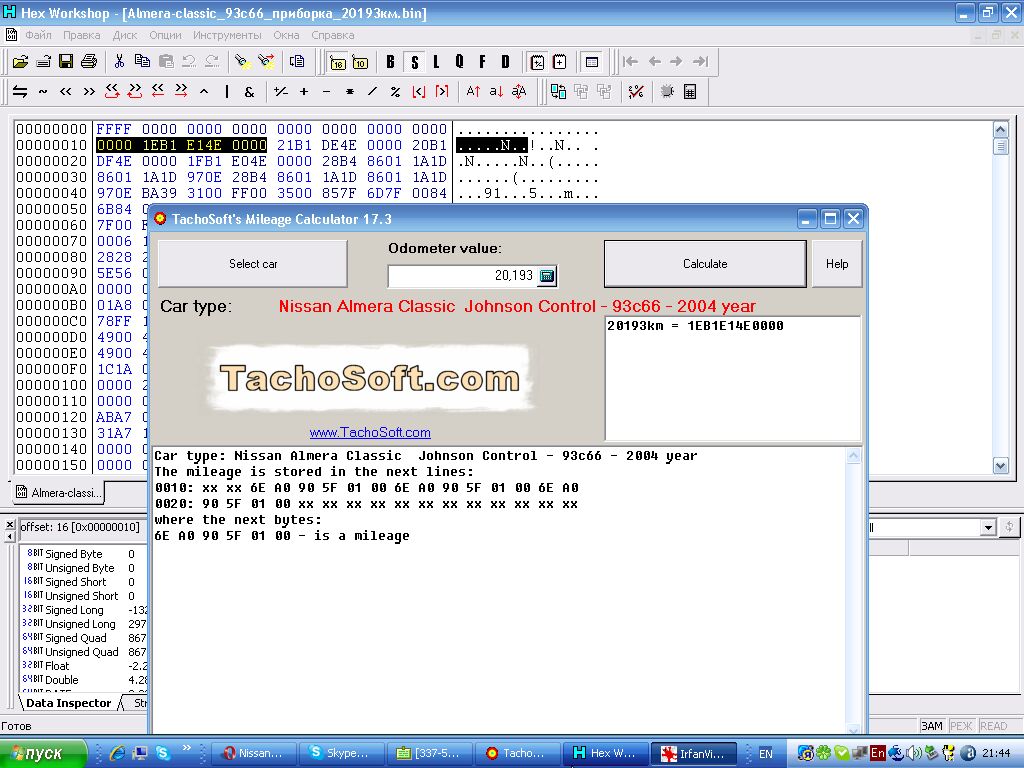Convert selection to upper case icon
This screenshot has height=768, width=1024.
click(473, 92)
